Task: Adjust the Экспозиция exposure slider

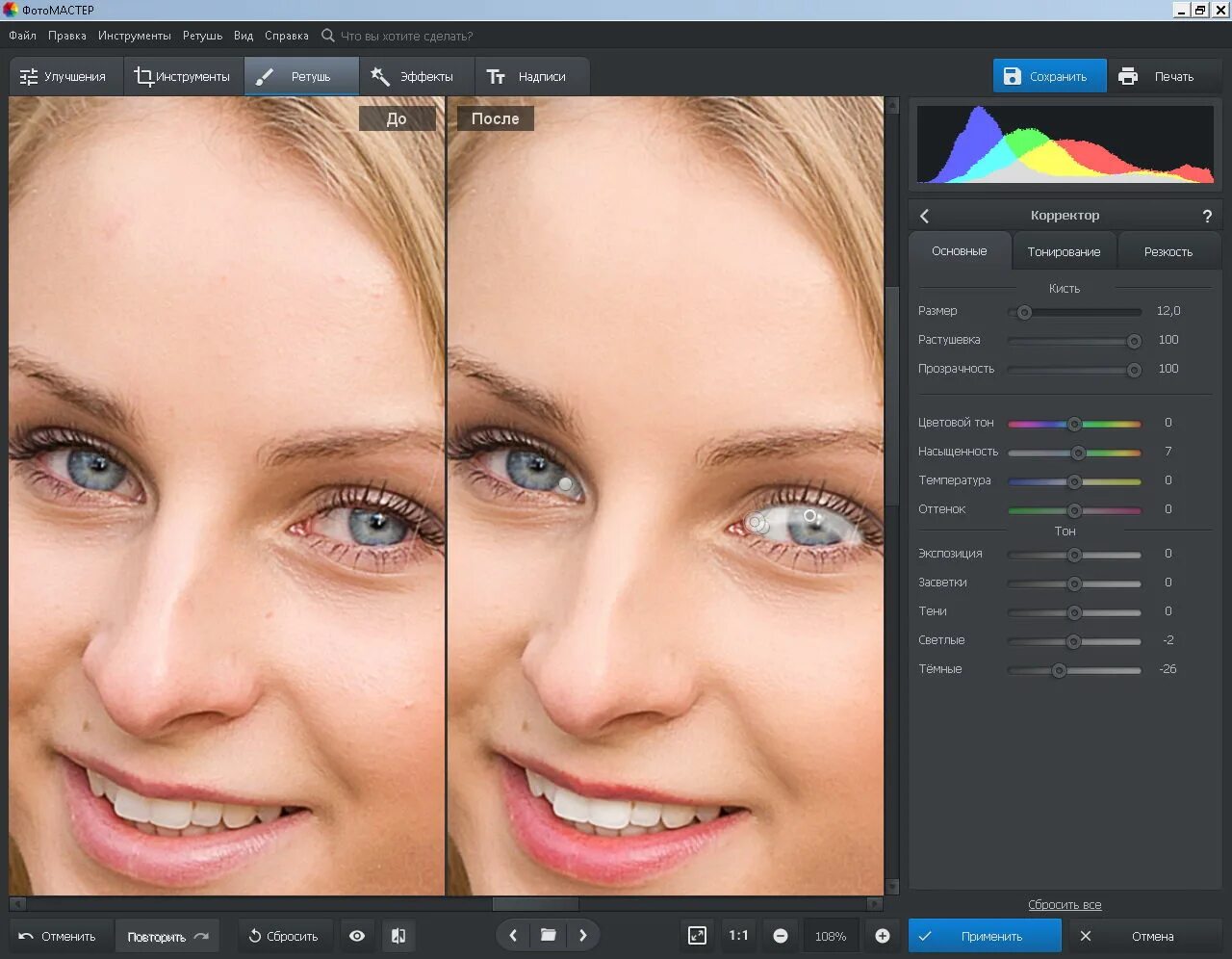Action: pos(1074,555)
